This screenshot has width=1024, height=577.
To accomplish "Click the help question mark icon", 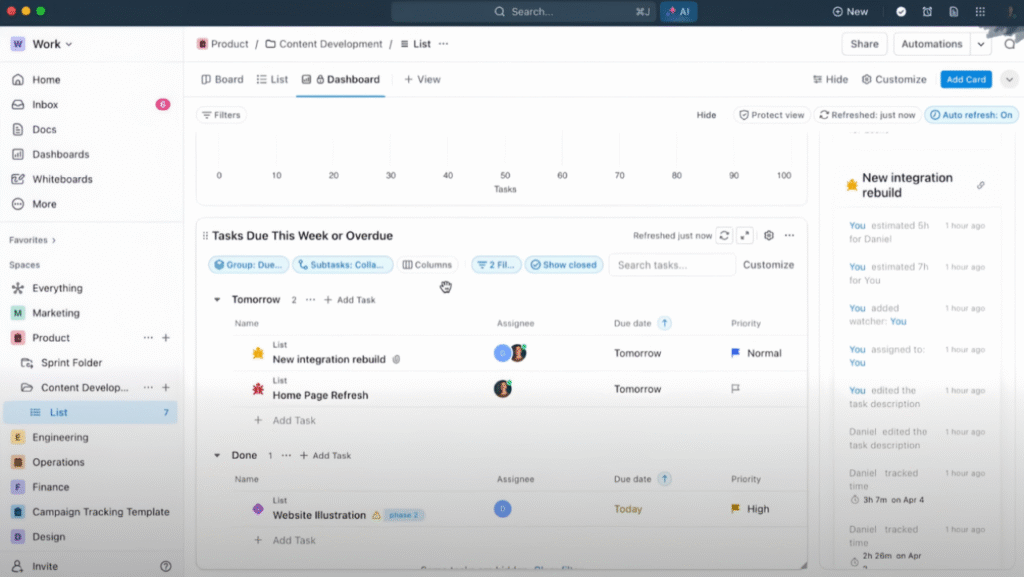I will tap(166, 566).
